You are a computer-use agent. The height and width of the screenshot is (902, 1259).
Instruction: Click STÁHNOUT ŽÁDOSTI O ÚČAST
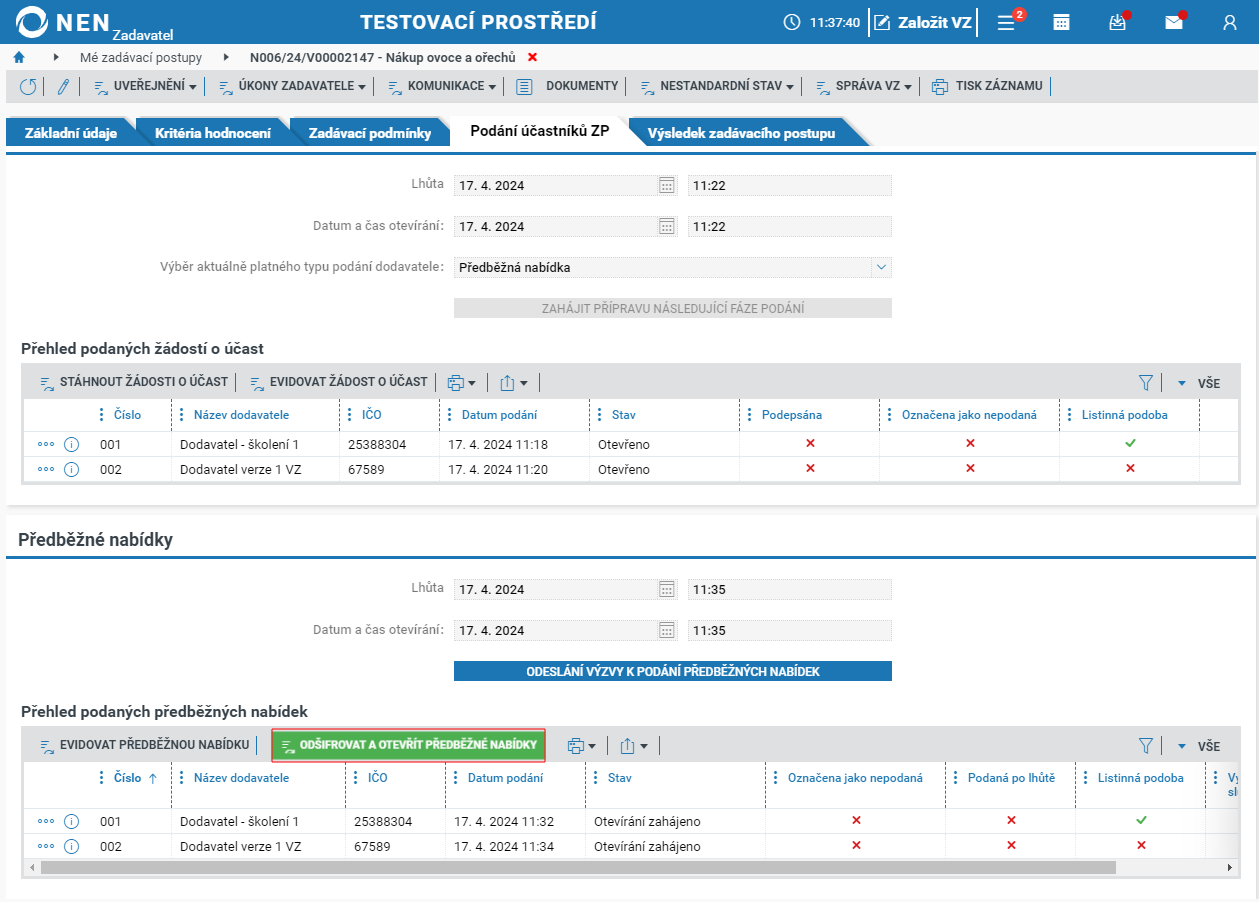click(133, 382)
